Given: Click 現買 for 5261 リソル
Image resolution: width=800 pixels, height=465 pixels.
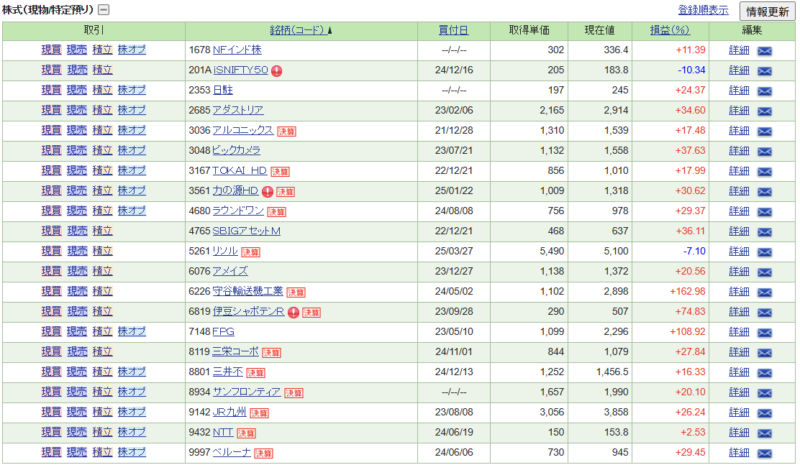Looking at the screenshot, I should tap(51, 251).
